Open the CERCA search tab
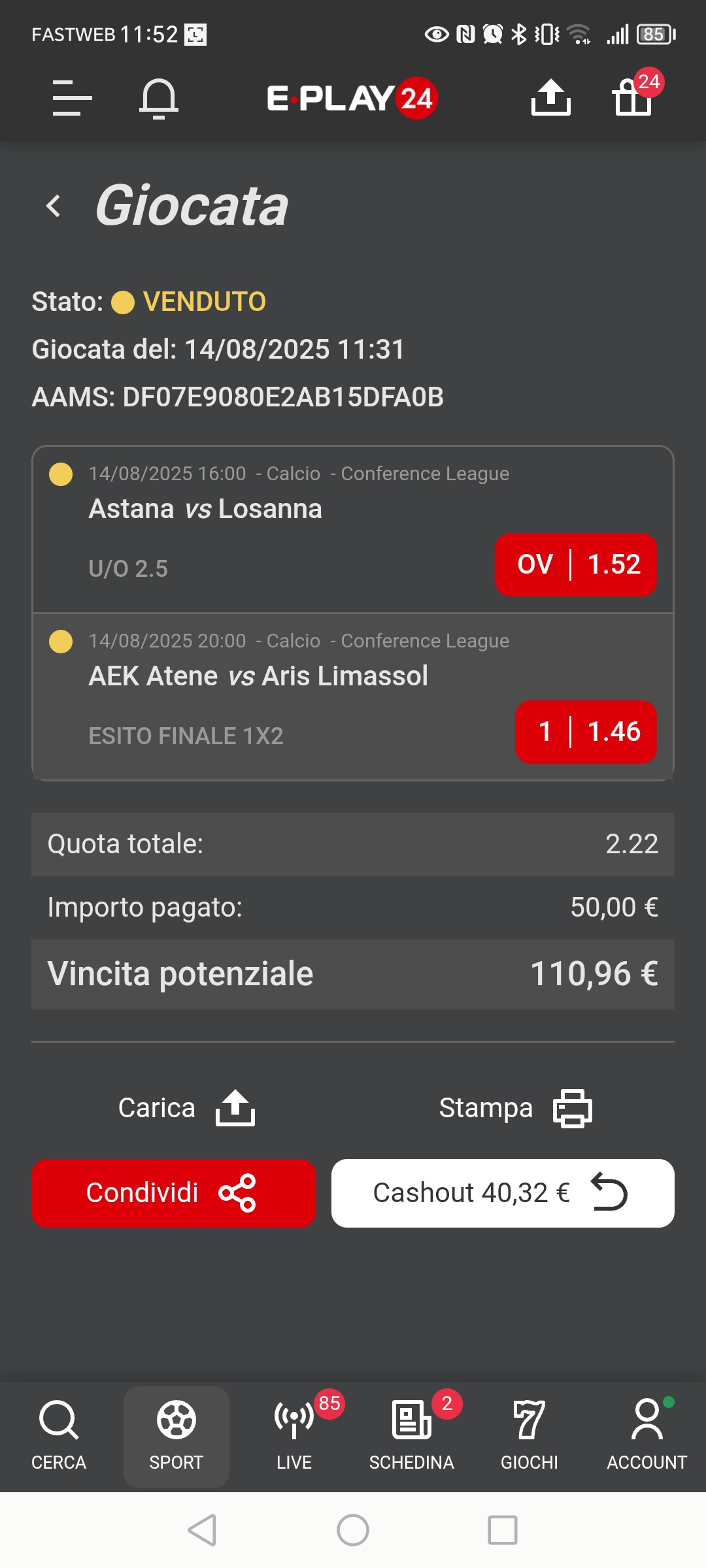The height and width of the screenshot is (1568, 706). [59, 1436]
